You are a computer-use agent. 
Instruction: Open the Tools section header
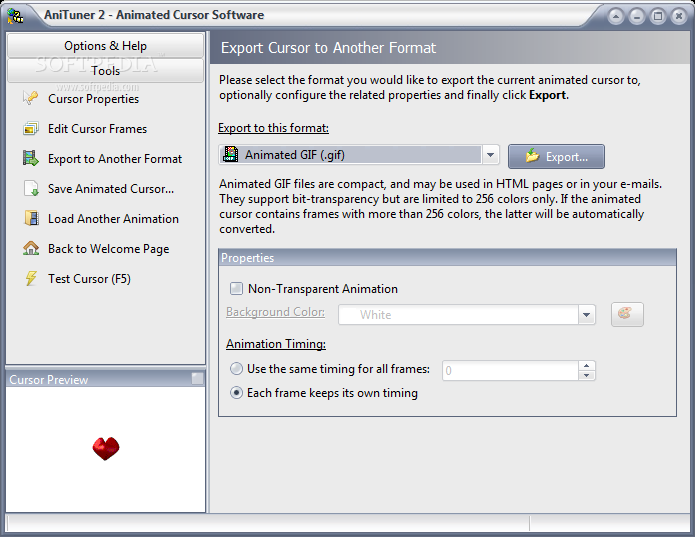105,70
